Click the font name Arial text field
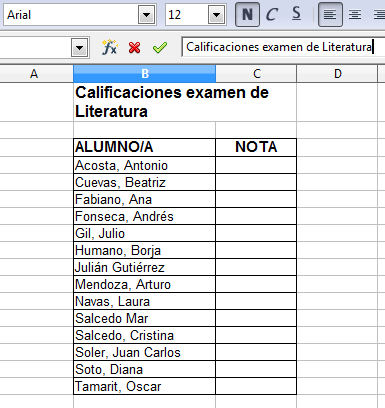 tap(71, 15)
